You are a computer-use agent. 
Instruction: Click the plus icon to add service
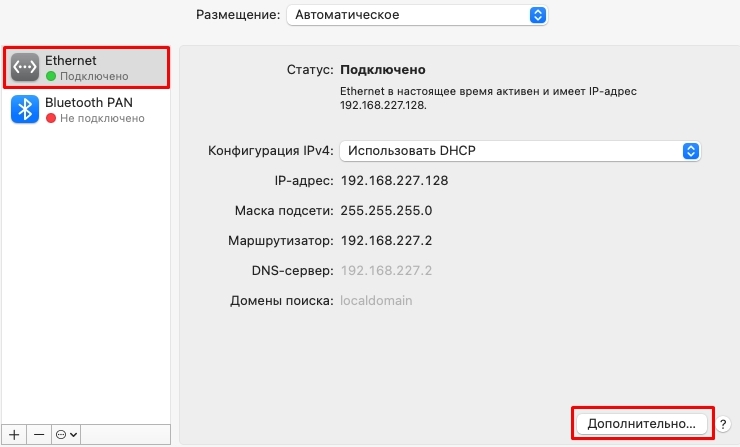click(x=14, y=434)
